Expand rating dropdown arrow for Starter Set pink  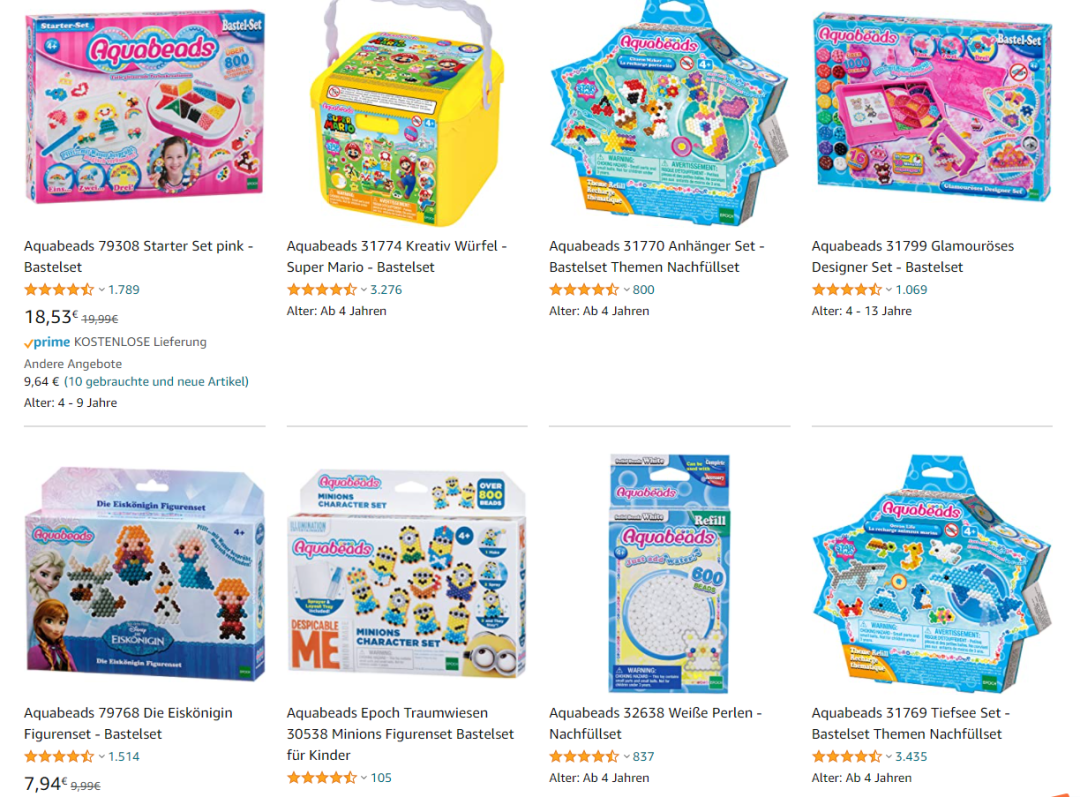pos(101,290)
